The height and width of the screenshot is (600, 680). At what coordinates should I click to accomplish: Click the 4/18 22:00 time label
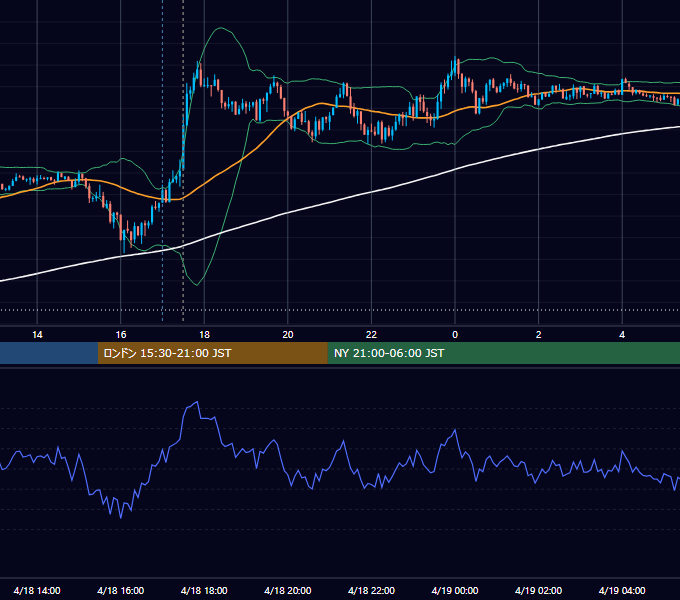(371, 590)
